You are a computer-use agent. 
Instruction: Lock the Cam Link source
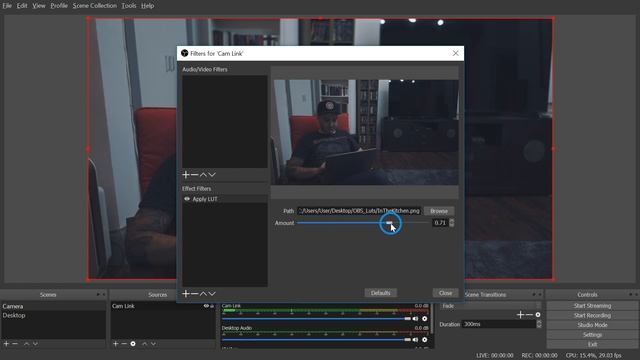point(212,306)
